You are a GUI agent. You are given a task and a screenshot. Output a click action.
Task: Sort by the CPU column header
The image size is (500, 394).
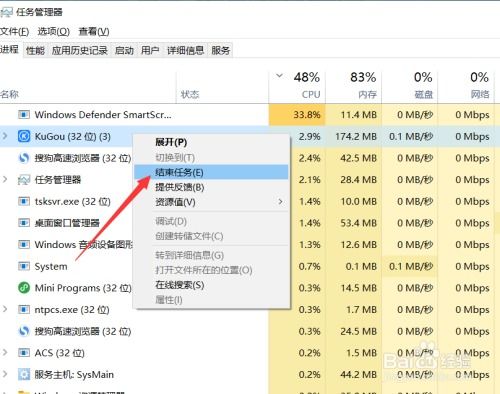point(311,95)
